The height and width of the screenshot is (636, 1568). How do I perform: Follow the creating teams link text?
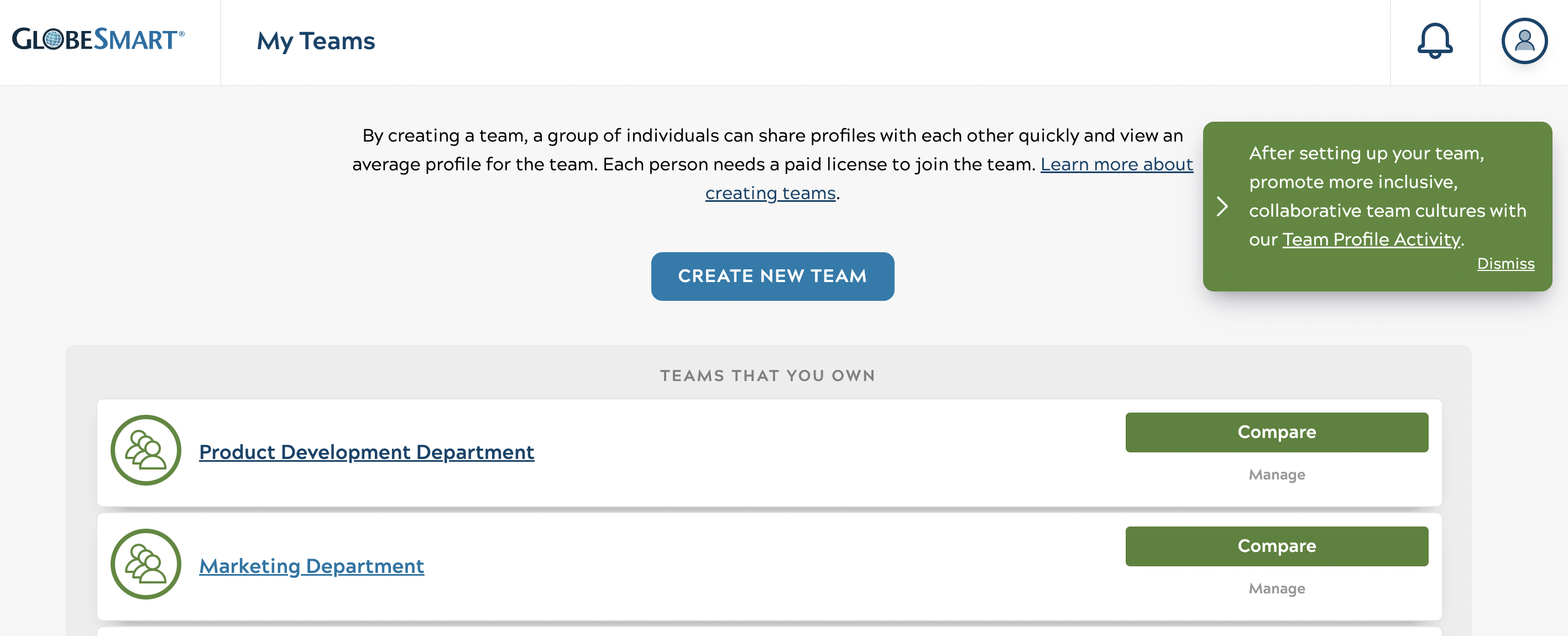[x=770, y=193]
